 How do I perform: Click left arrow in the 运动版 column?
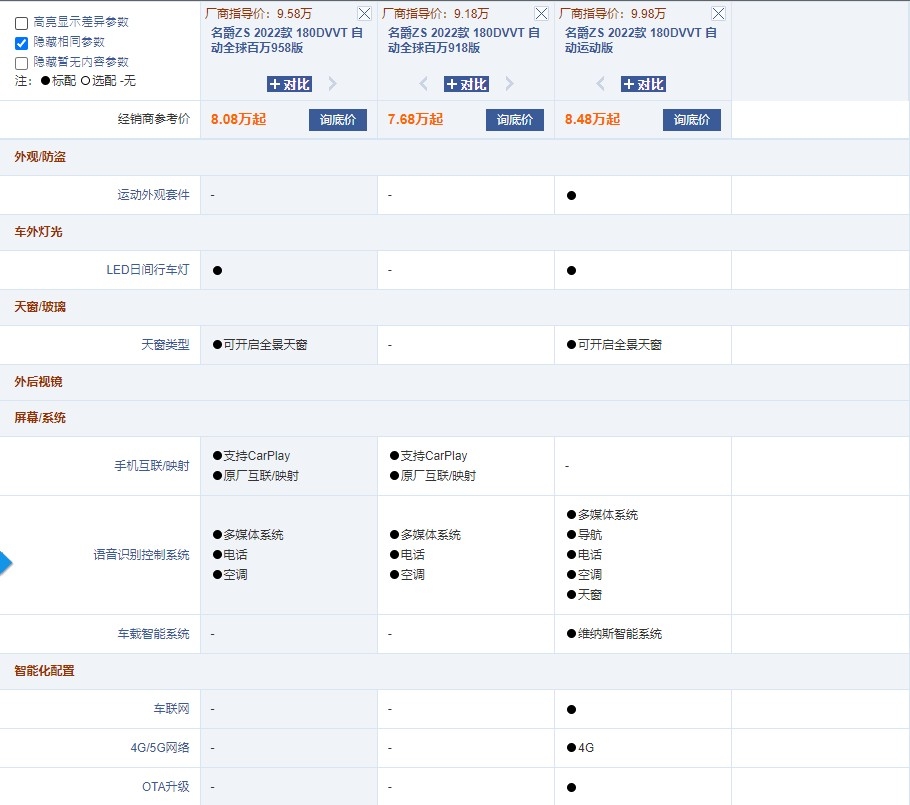point(600,84)
